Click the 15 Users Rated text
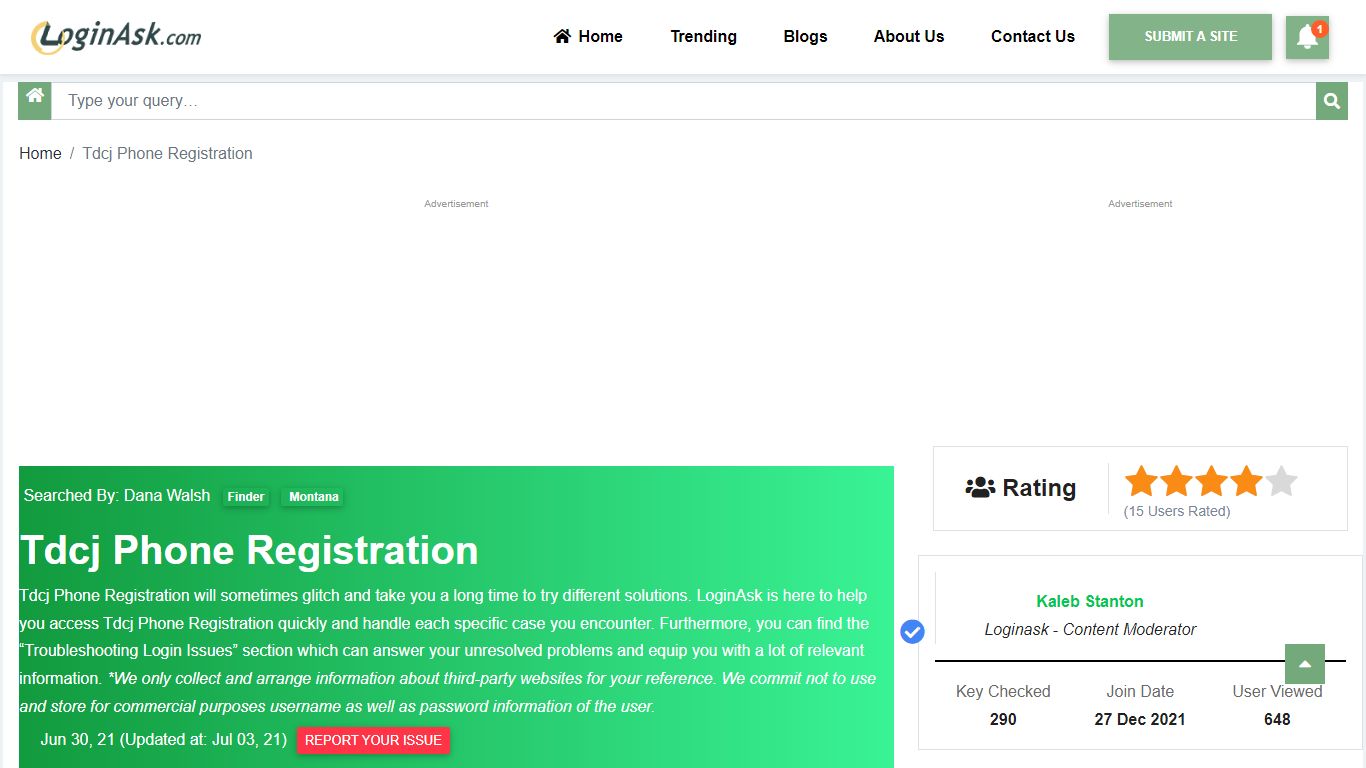 tap(1177, 511)
